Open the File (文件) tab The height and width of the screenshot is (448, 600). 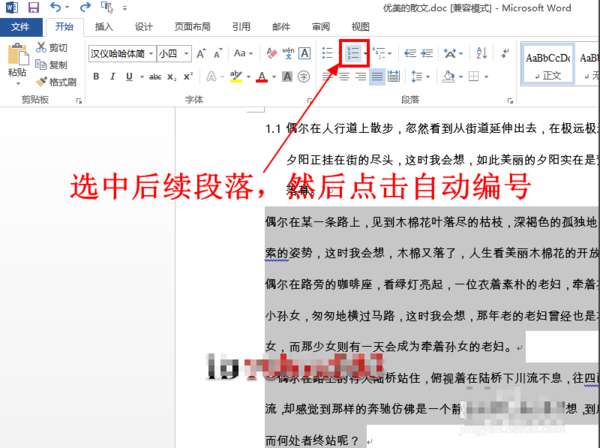coord(20,27)
